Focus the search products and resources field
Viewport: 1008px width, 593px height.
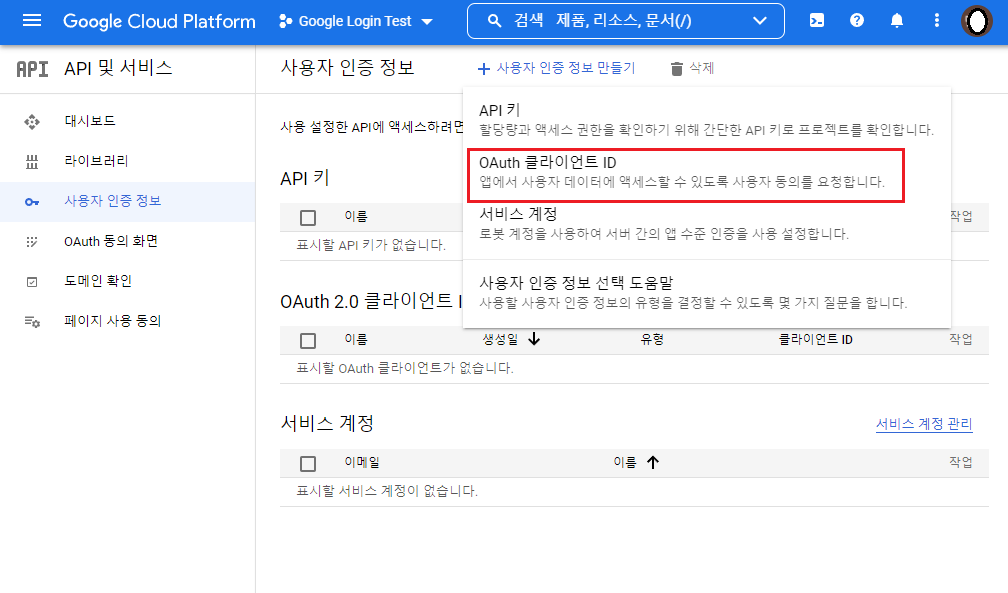point(625,21)
